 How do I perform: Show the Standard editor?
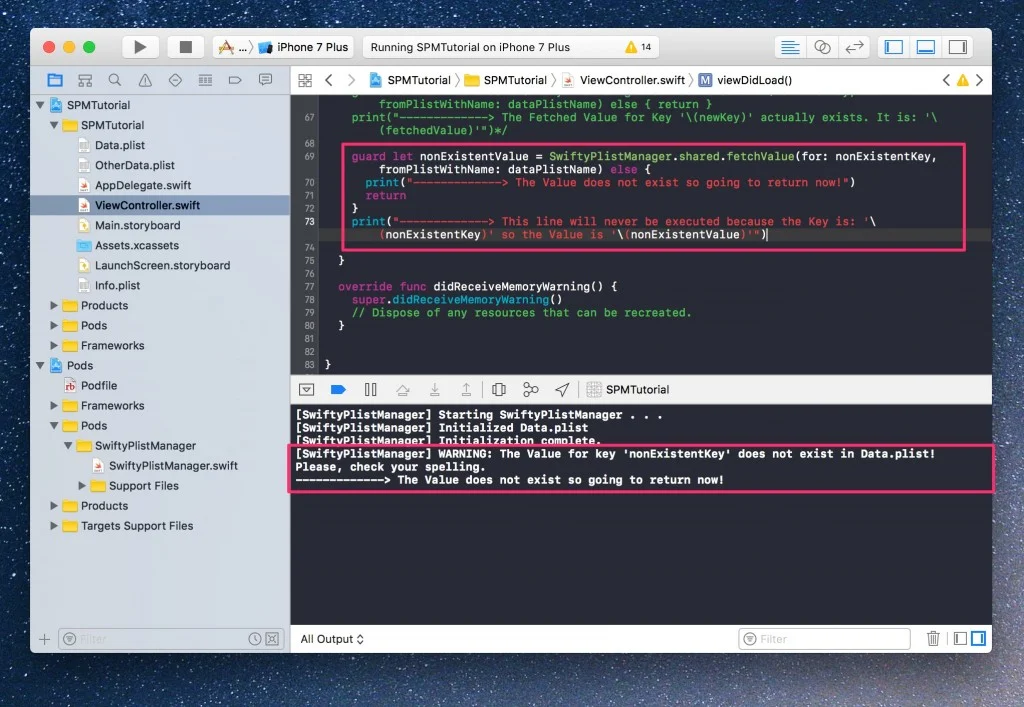point(790,47)
